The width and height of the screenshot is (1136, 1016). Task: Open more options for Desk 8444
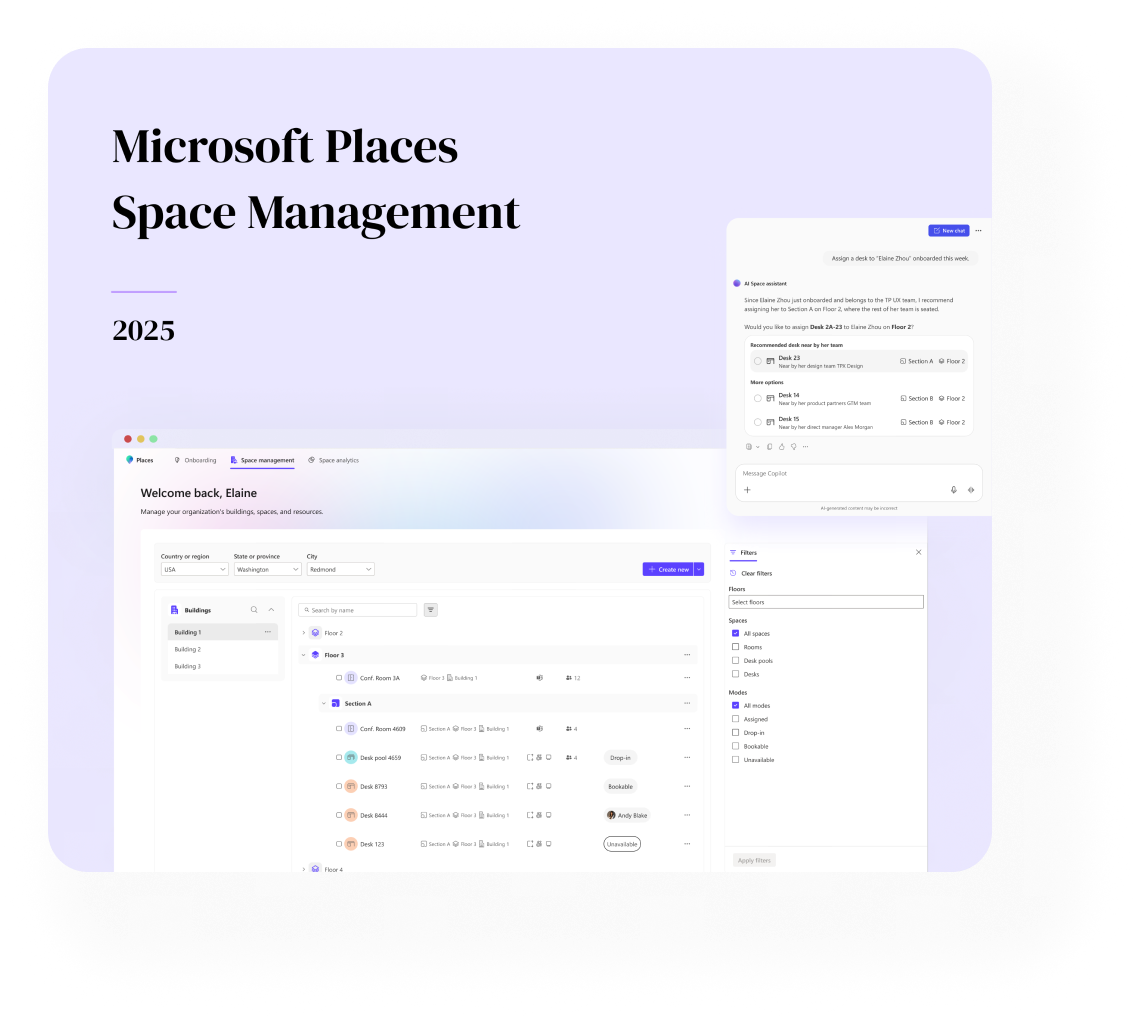688,815
